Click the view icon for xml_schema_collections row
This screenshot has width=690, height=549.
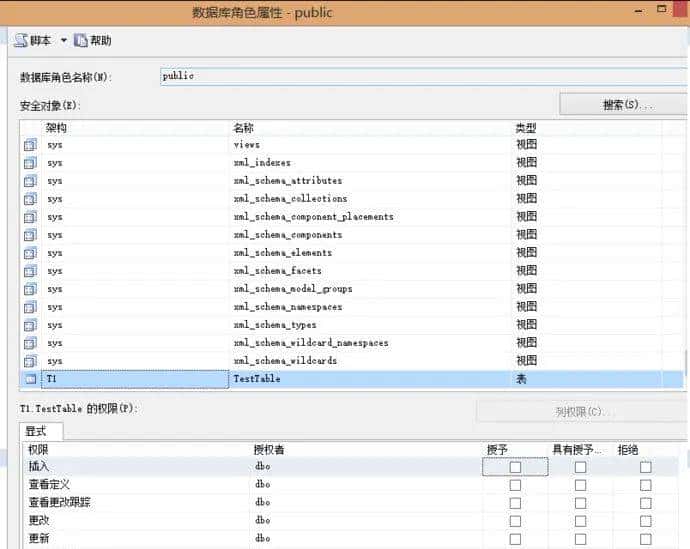click(30, 199)
